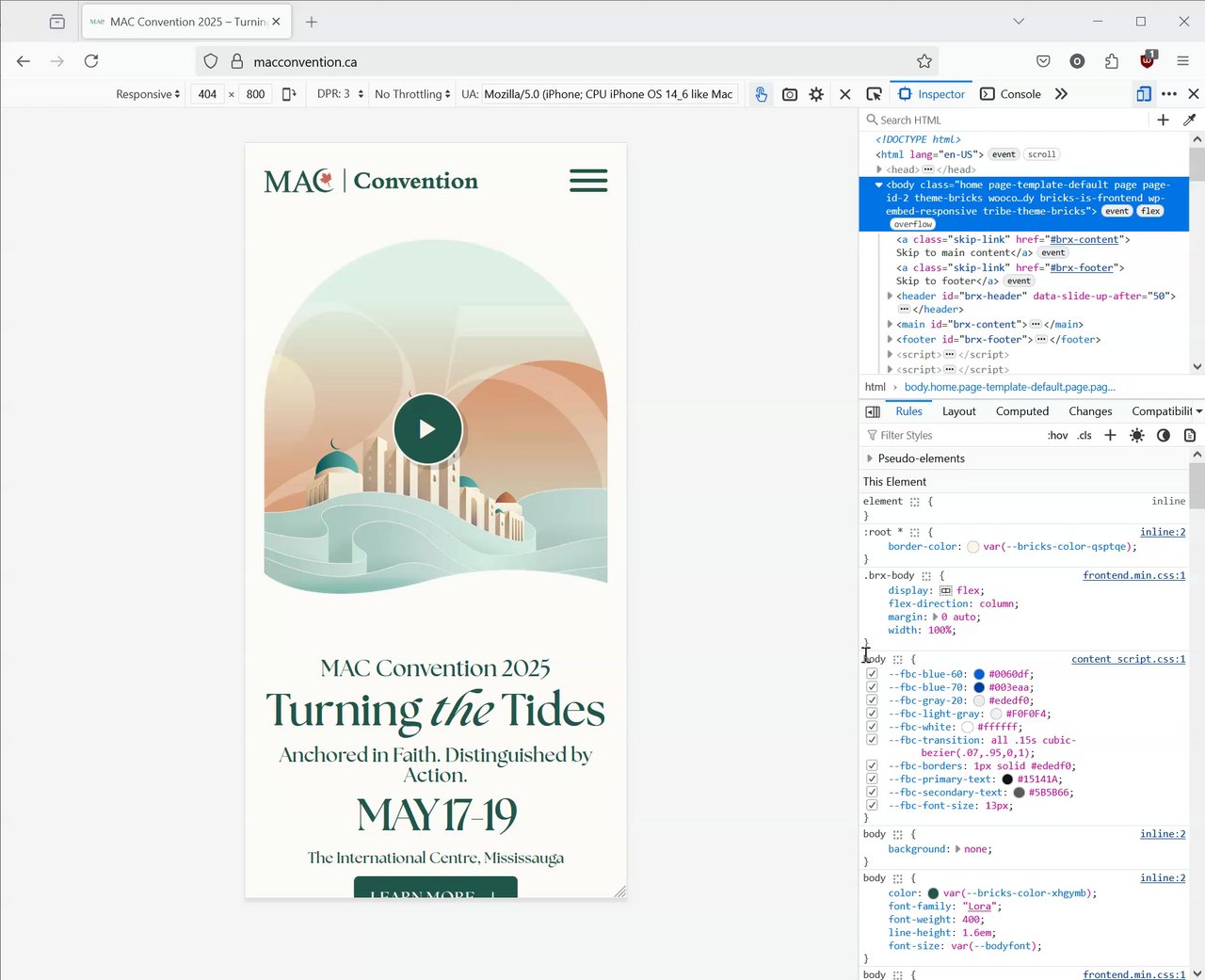The width and height of the screenshot is (1205, 980).
Task: Take a screenshot of the viewport
Action: 790,94
